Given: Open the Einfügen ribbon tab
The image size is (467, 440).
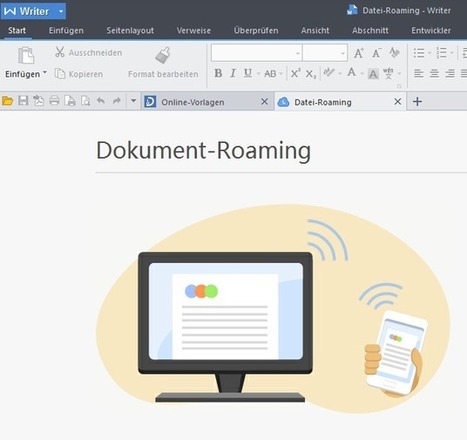Looking at the screenshot, I should point(66,31).
